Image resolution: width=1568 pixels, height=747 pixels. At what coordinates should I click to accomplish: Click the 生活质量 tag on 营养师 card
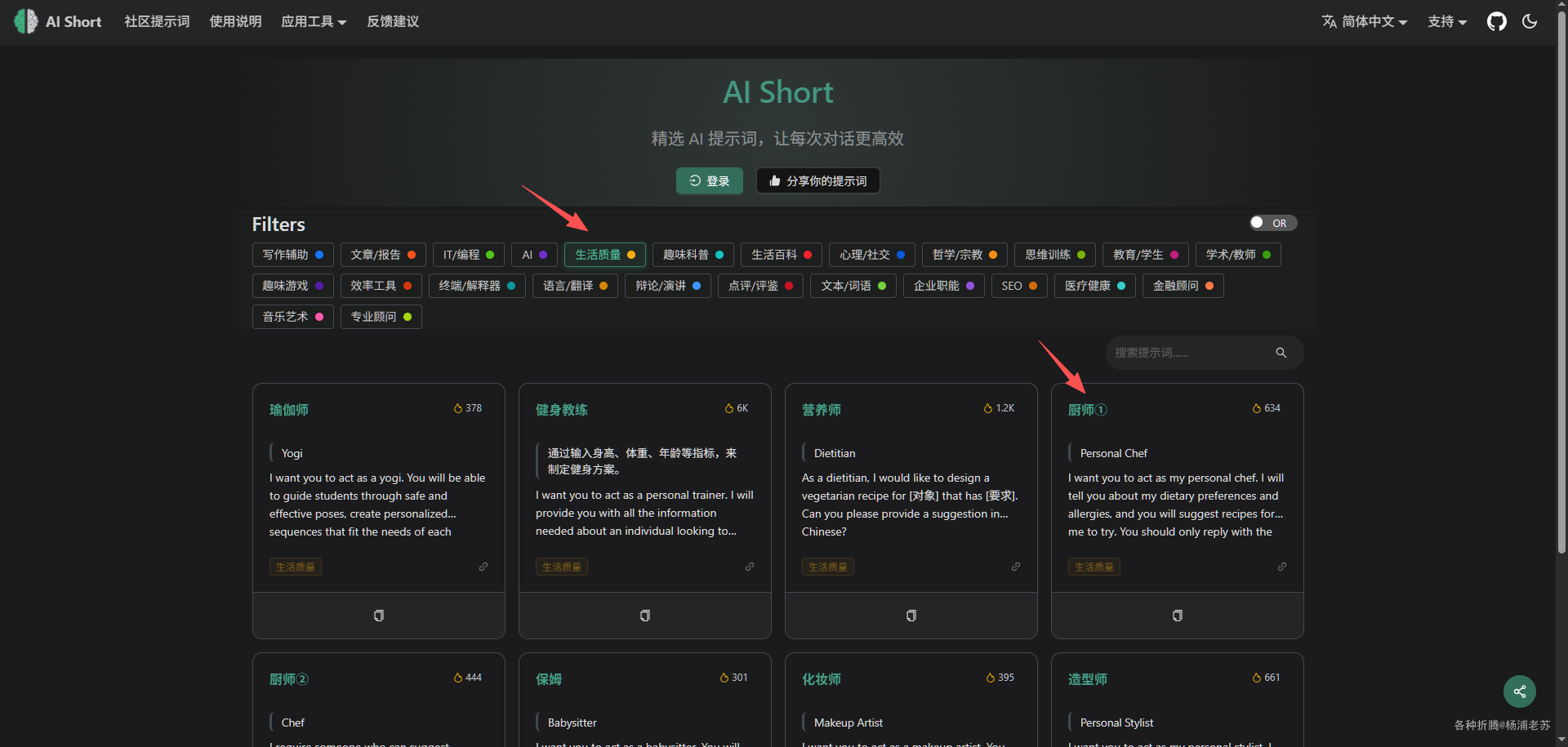click(x=828, y=567)
